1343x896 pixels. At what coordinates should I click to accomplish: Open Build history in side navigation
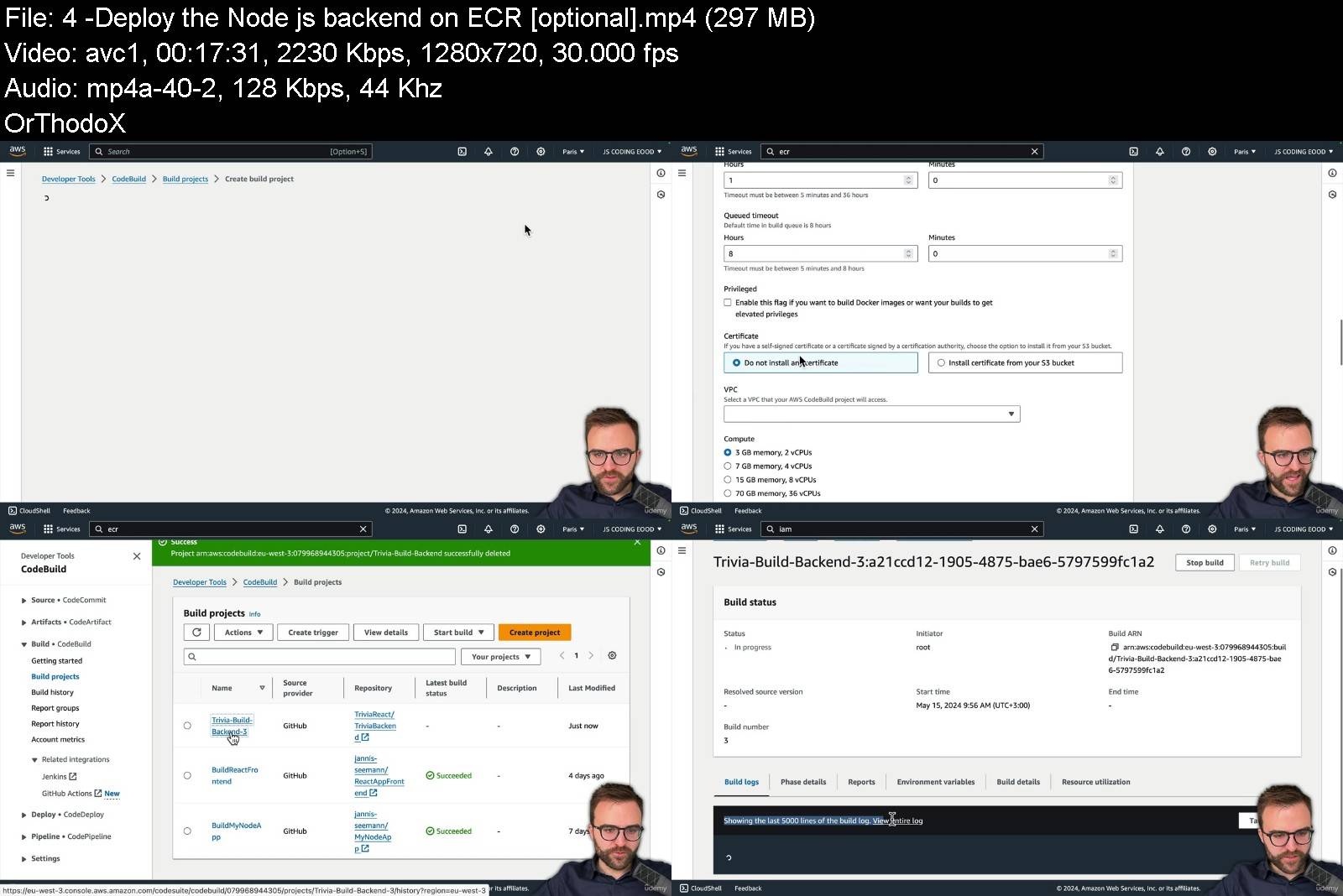click(52, 692)
